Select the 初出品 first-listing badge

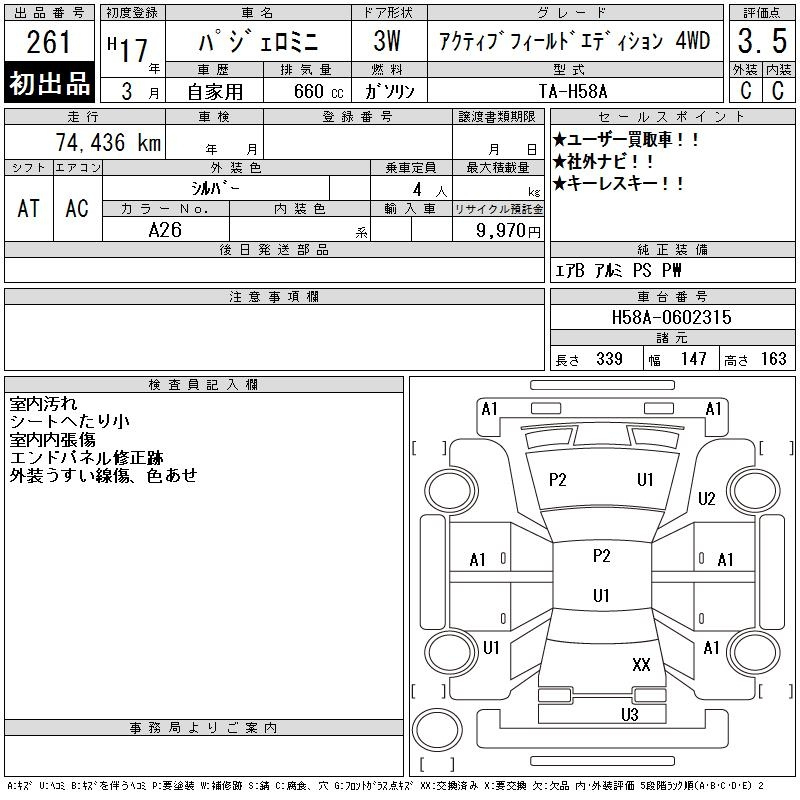pyautogui.click(x=50, y=85)
